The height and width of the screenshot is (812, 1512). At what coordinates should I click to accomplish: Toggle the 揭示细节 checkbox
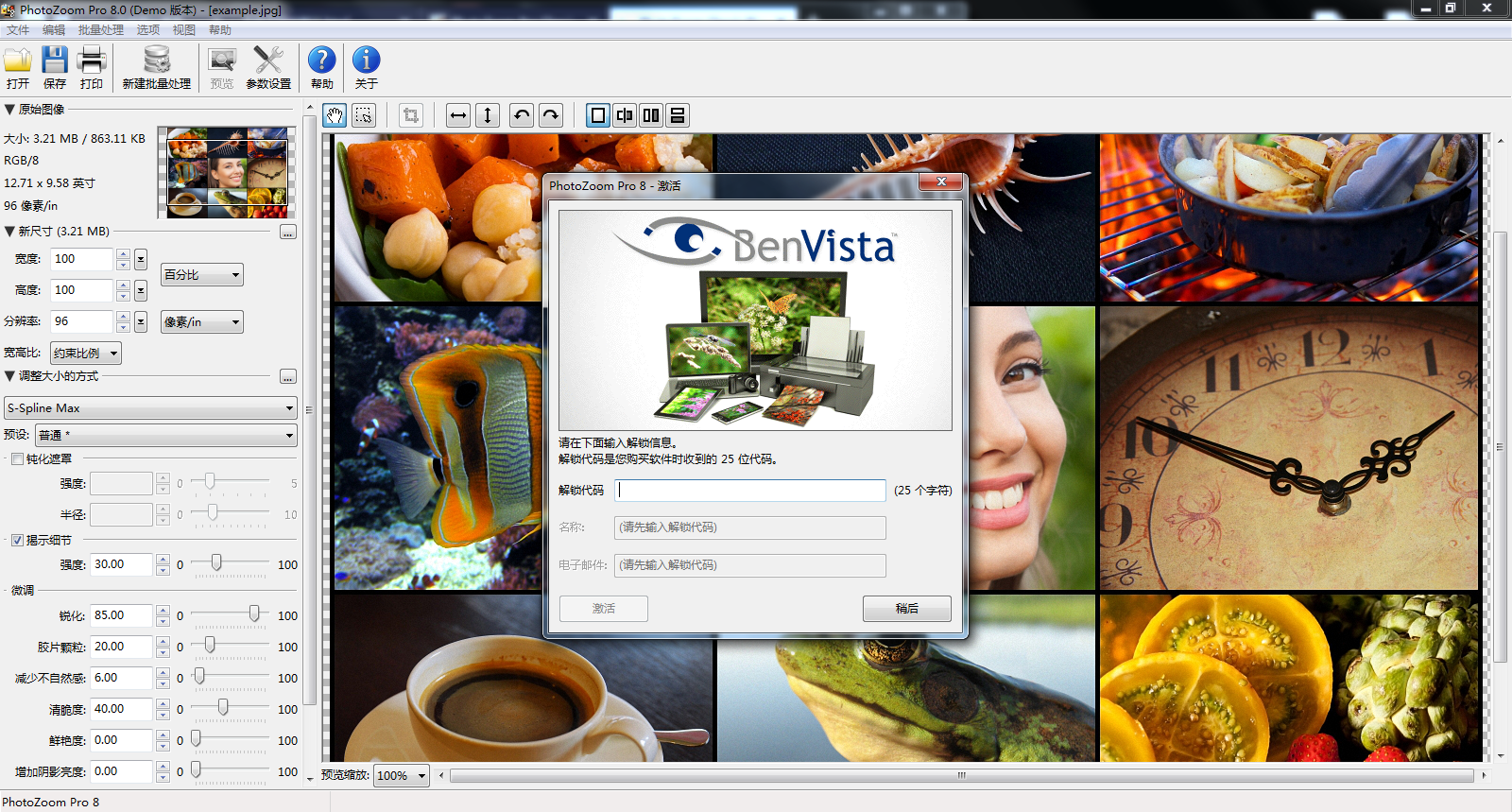(x=17, y=541)
